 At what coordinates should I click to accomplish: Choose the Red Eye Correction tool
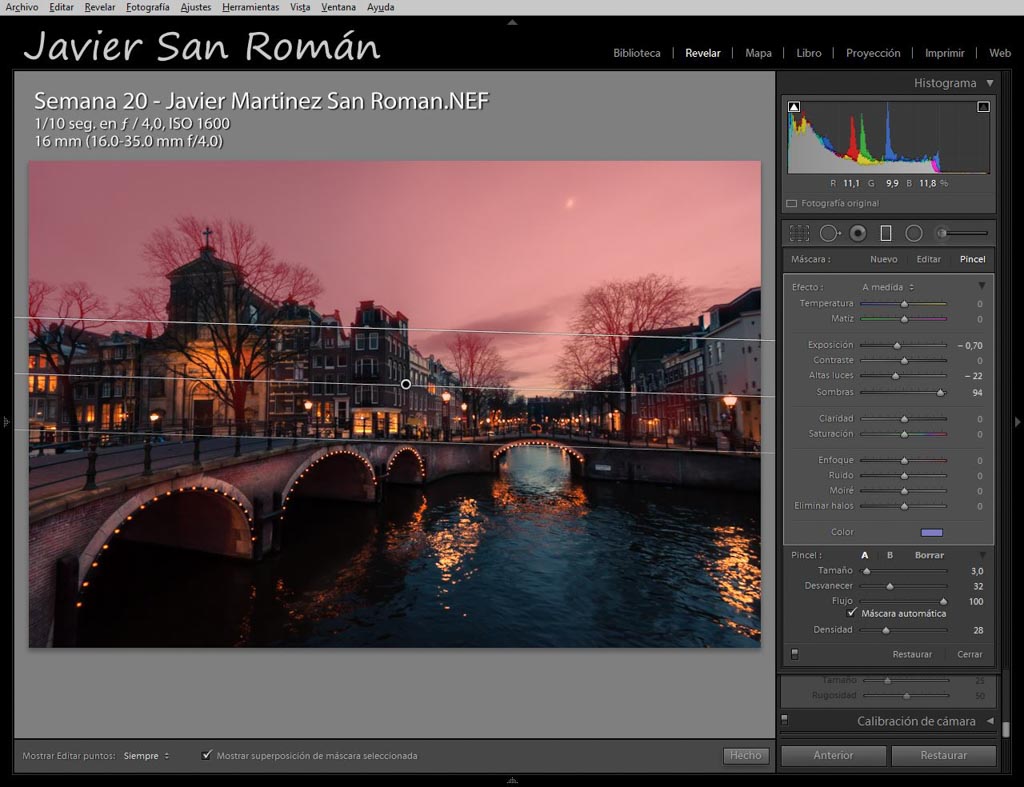(x=858, y=233)
